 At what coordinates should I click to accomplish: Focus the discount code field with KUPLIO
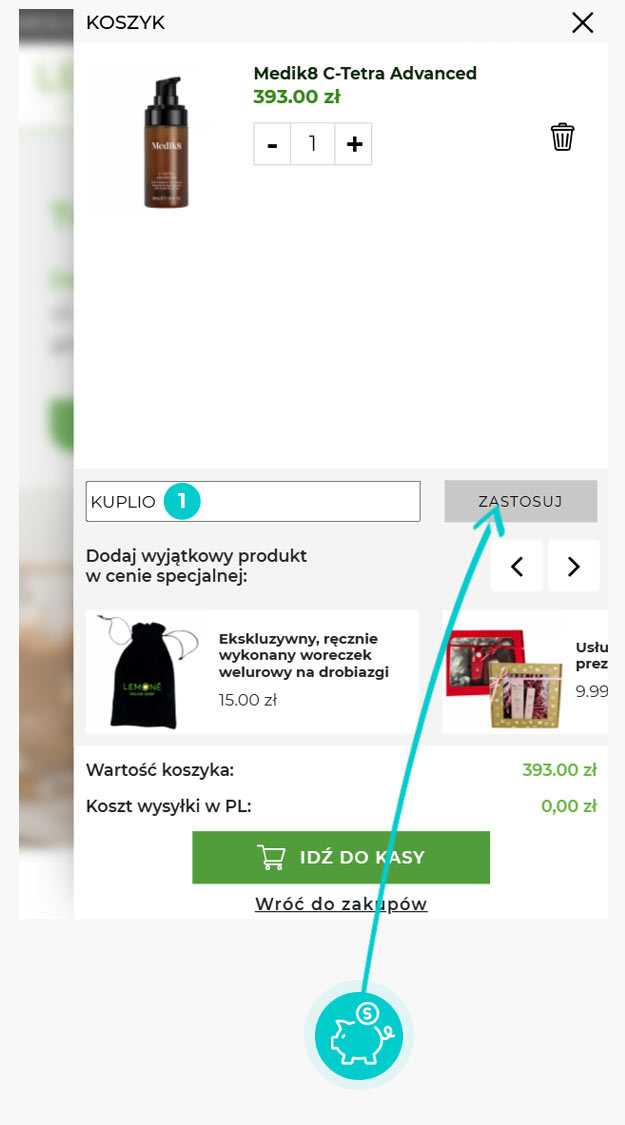tap(253, 502)
